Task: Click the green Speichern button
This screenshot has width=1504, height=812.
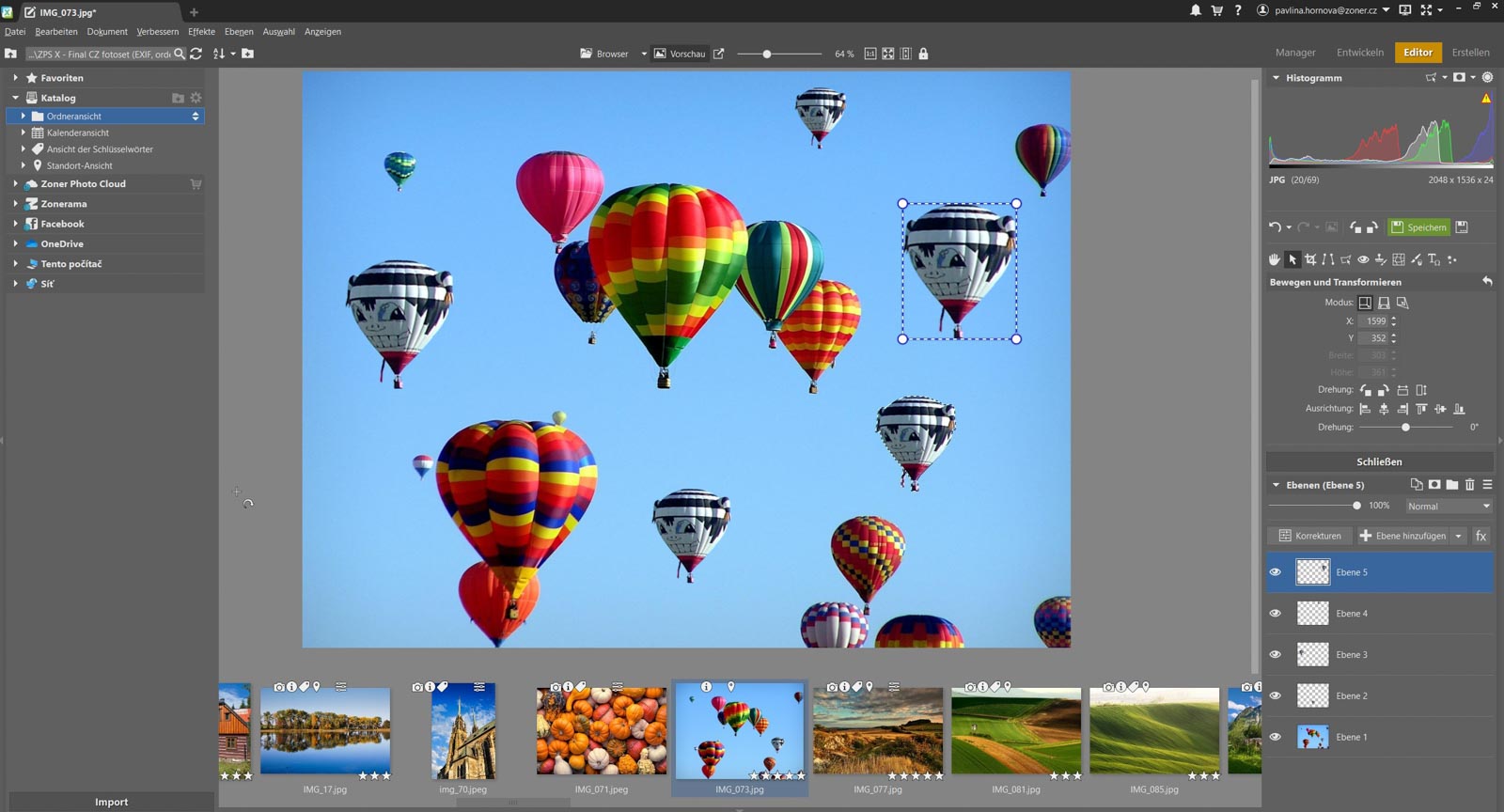Action: pos(1418,227)
